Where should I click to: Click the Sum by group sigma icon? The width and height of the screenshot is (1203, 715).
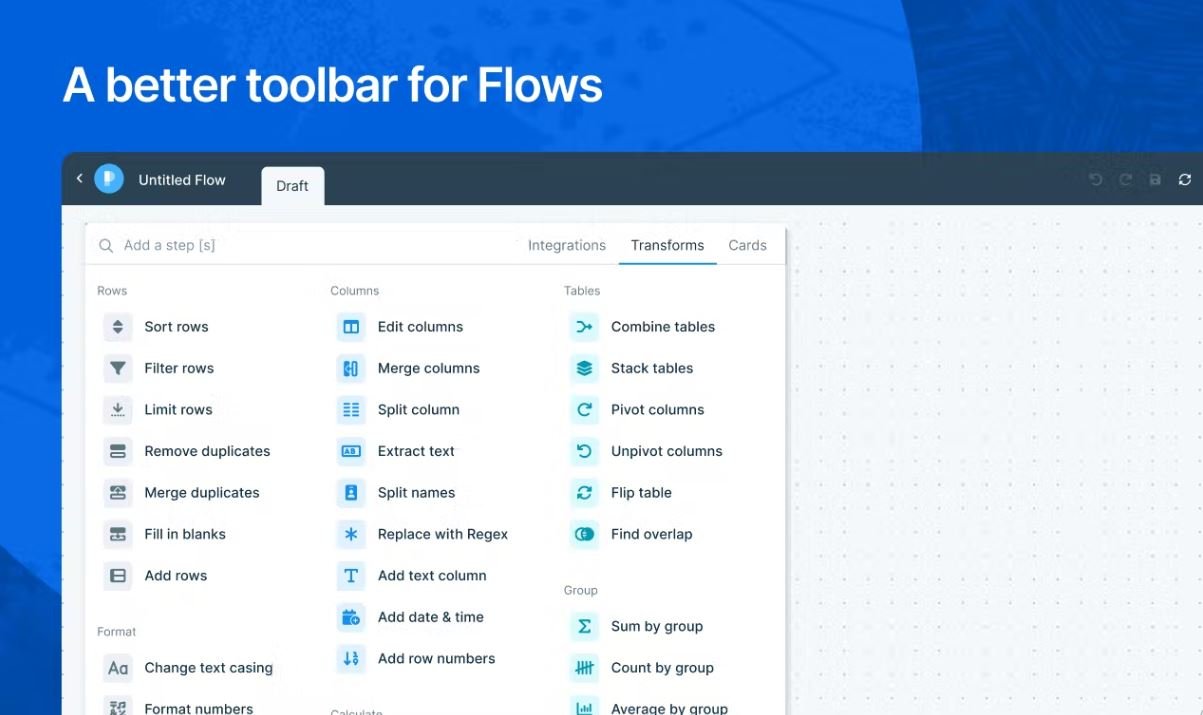tap(584, 626)
